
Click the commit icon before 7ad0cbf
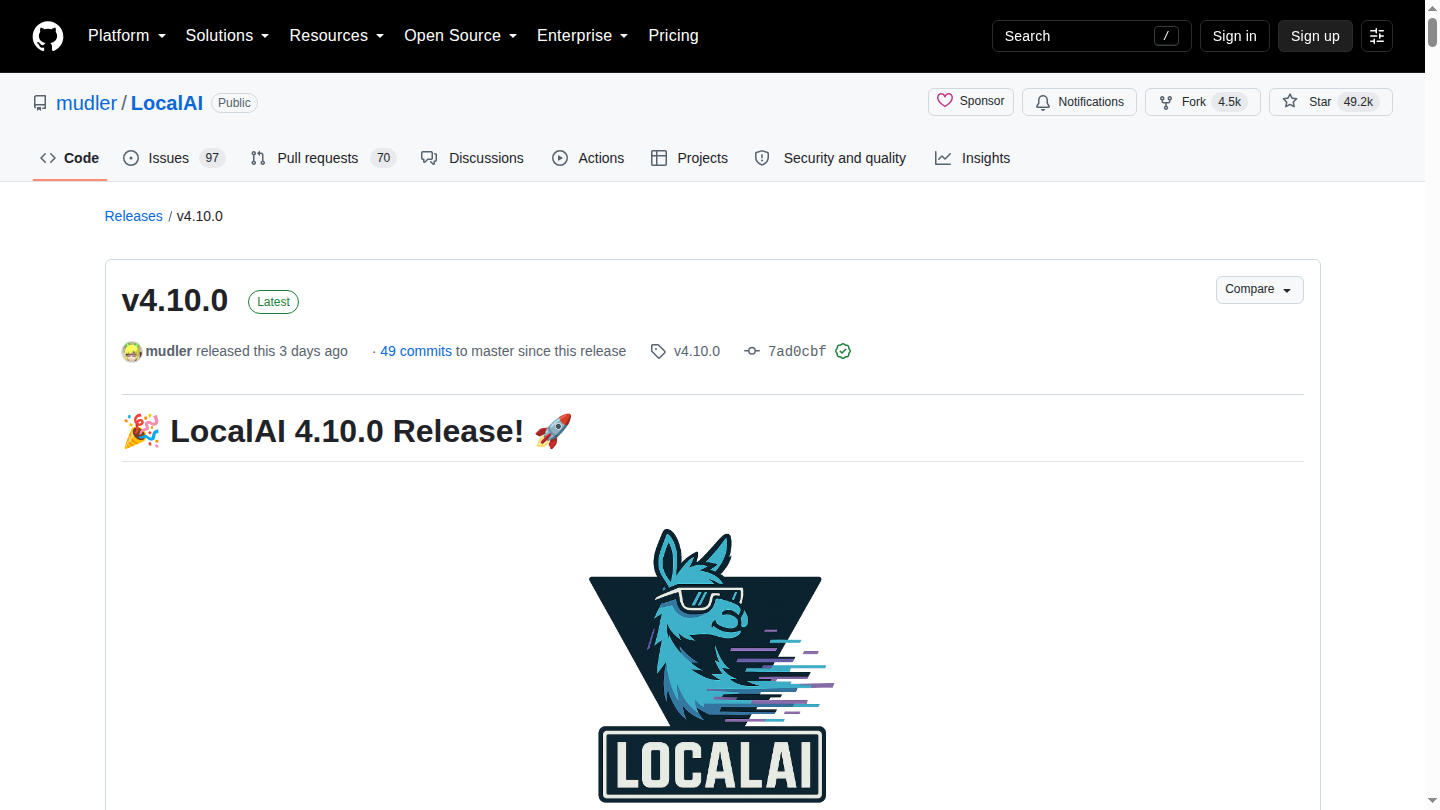tap(752, 351)
